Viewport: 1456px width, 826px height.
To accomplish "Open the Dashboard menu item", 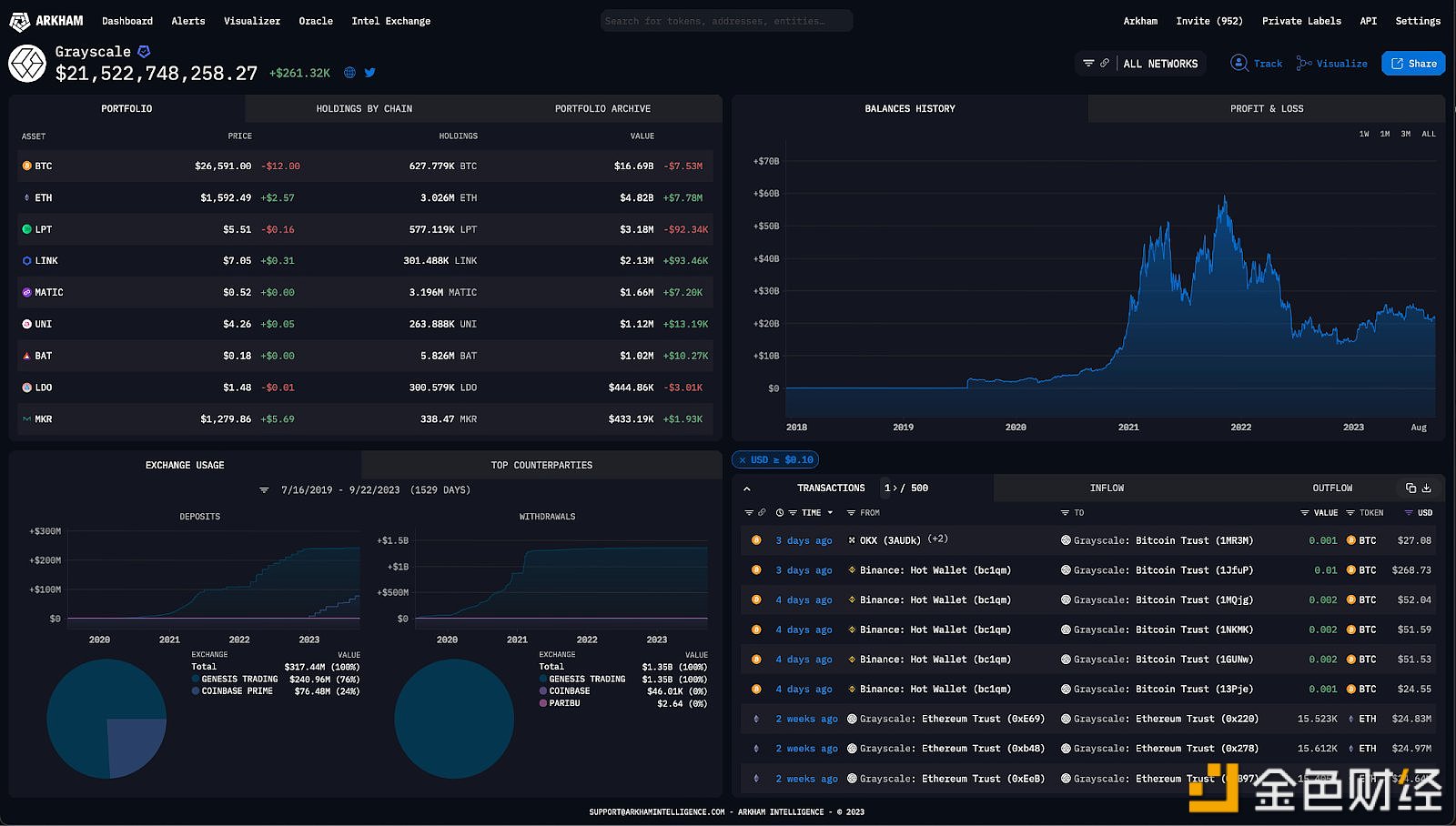I will (x=127, y=21).
